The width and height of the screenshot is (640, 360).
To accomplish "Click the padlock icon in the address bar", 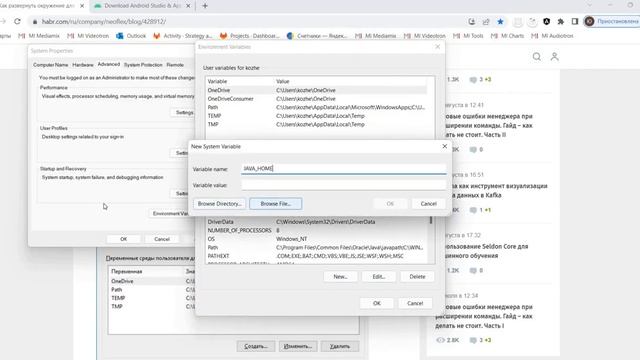I will coord(35,22).
